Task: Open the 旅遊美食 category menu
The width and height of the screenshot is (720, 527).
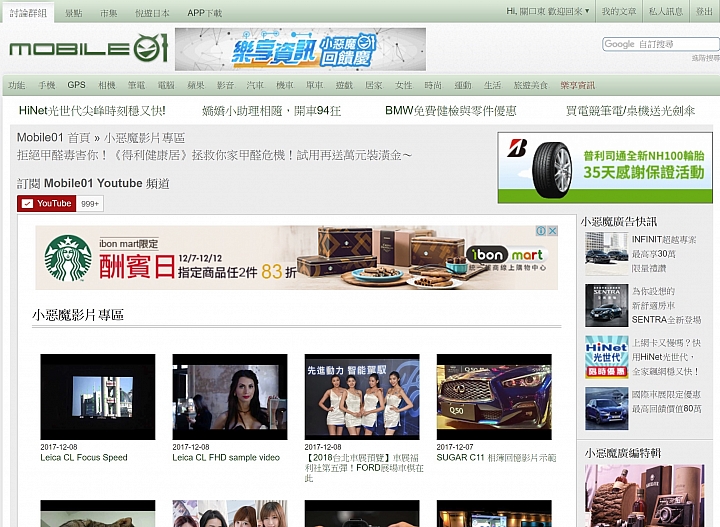Action: pyautogui.click(x=531, y=85)
